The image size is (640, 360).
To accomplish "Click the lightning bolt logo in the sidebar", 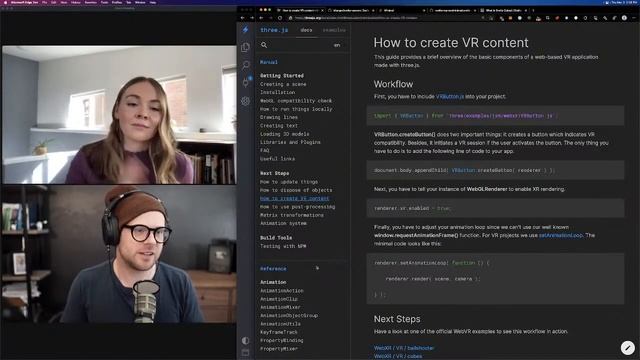I will (245, 29).
